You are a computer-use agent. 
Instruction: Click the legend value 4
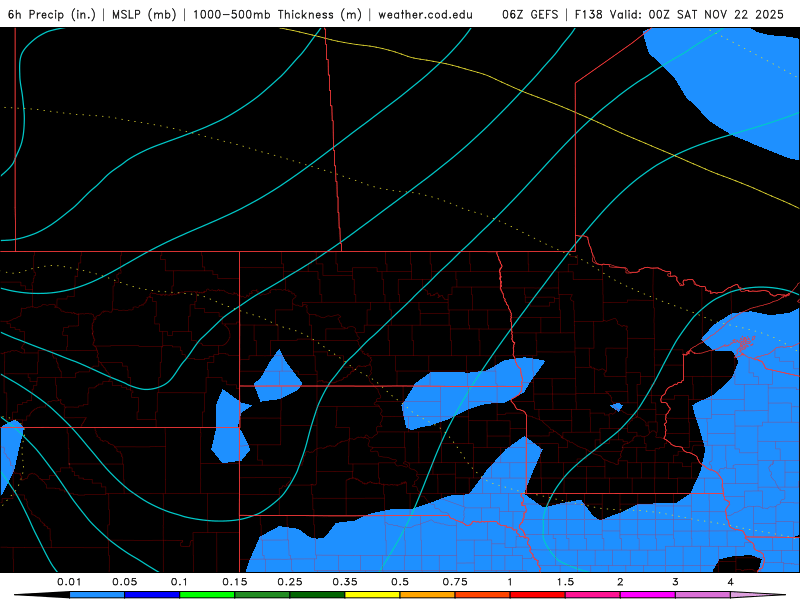pos(731,582)
